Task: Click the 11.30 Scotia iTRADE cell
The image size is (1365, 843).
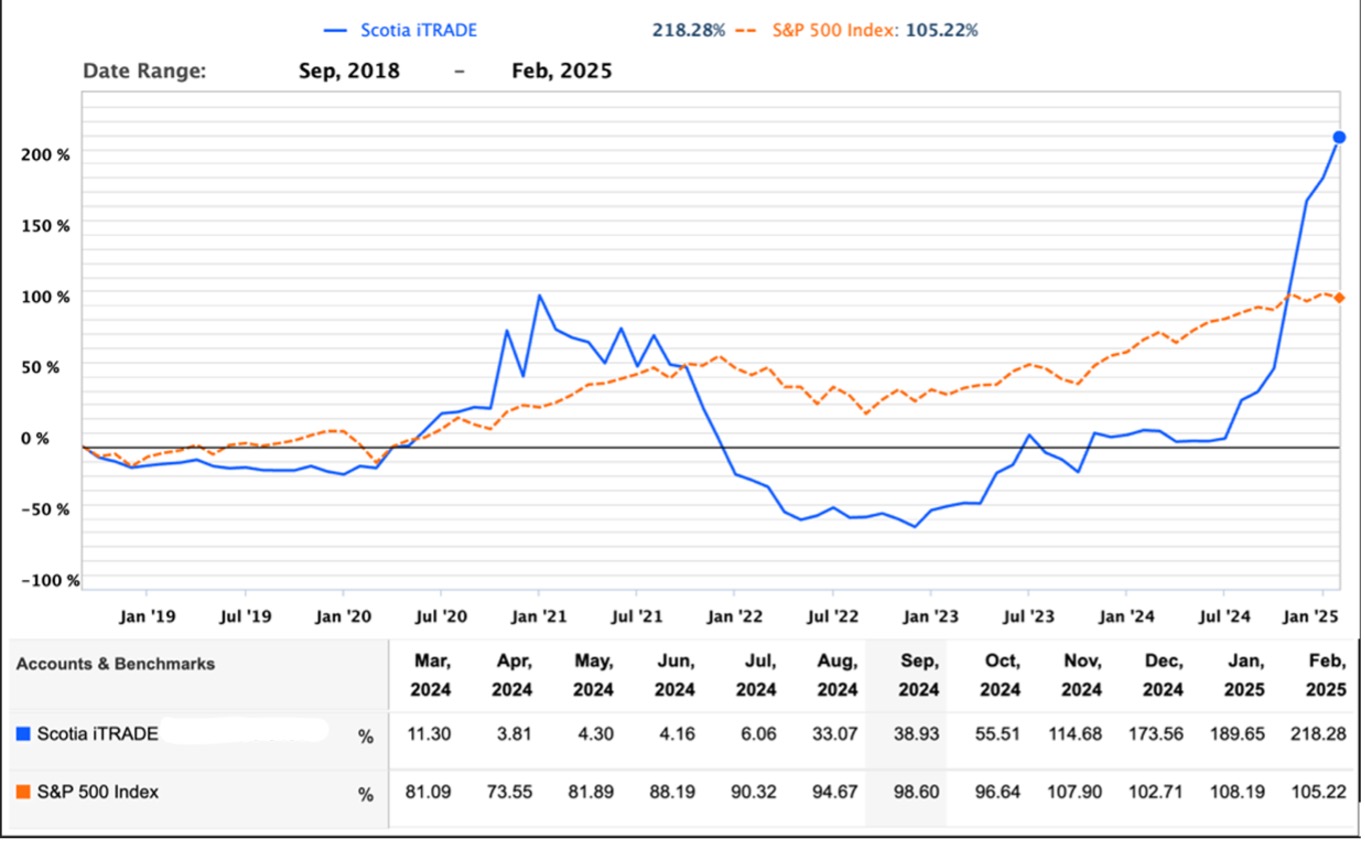Action: coord(430,734)
